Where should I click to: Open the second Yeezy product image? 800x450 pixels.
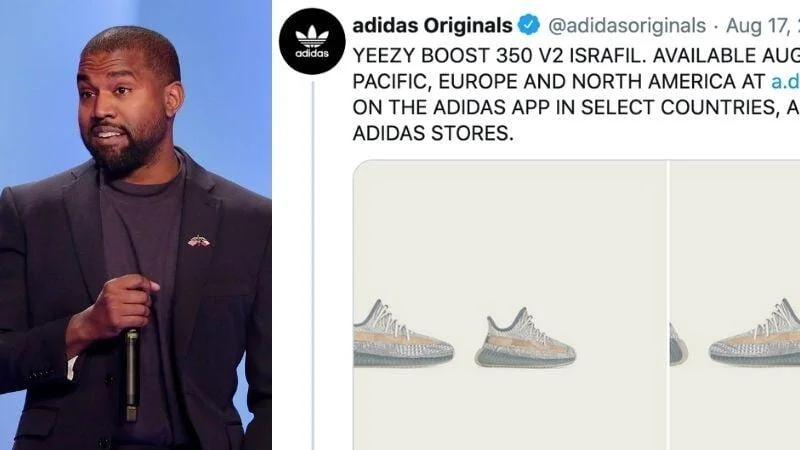[x=735, y=305]
